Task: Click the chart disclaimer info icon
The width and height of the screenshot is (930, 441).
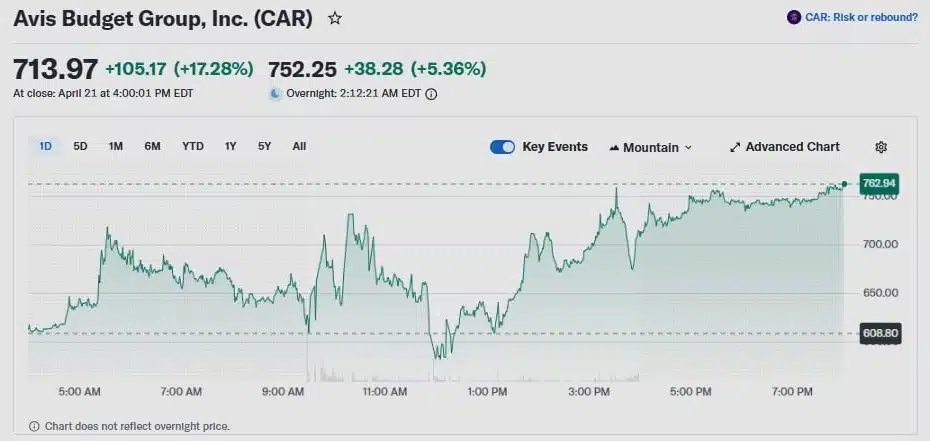Action: click(x=35, y=426)
